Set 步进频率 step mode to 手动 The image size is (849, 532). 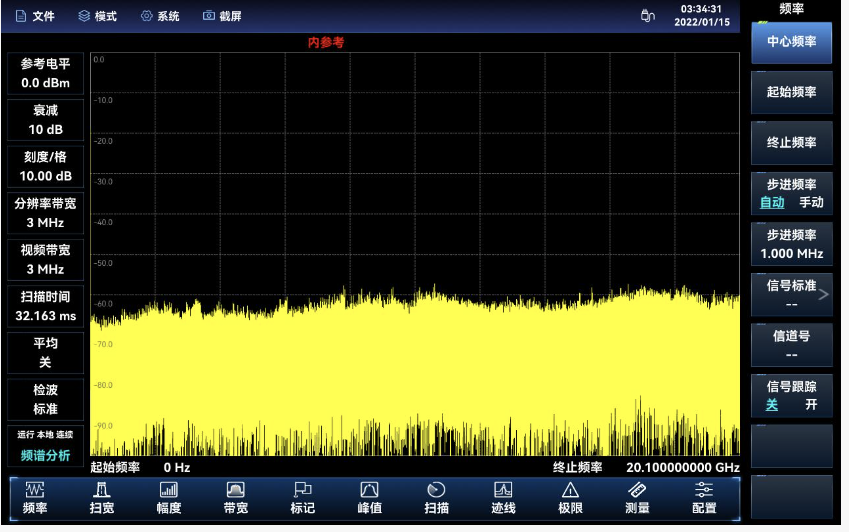811,202
